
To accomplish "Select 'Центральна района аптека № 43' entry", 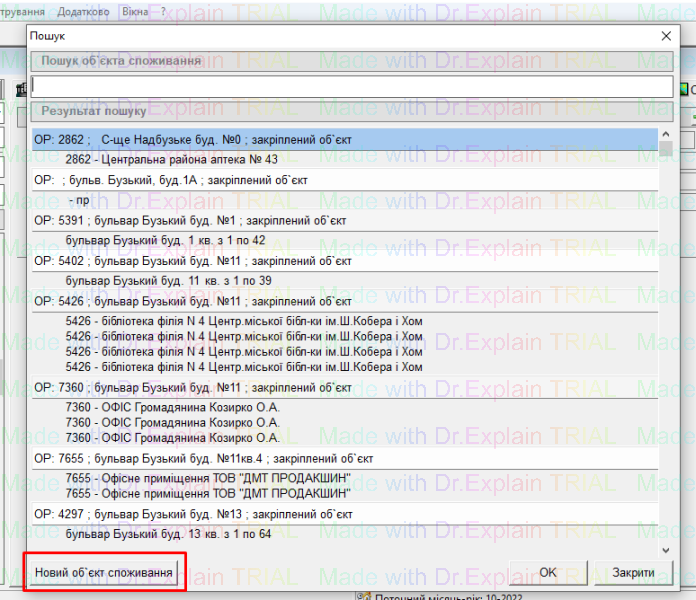I will 172,160.
